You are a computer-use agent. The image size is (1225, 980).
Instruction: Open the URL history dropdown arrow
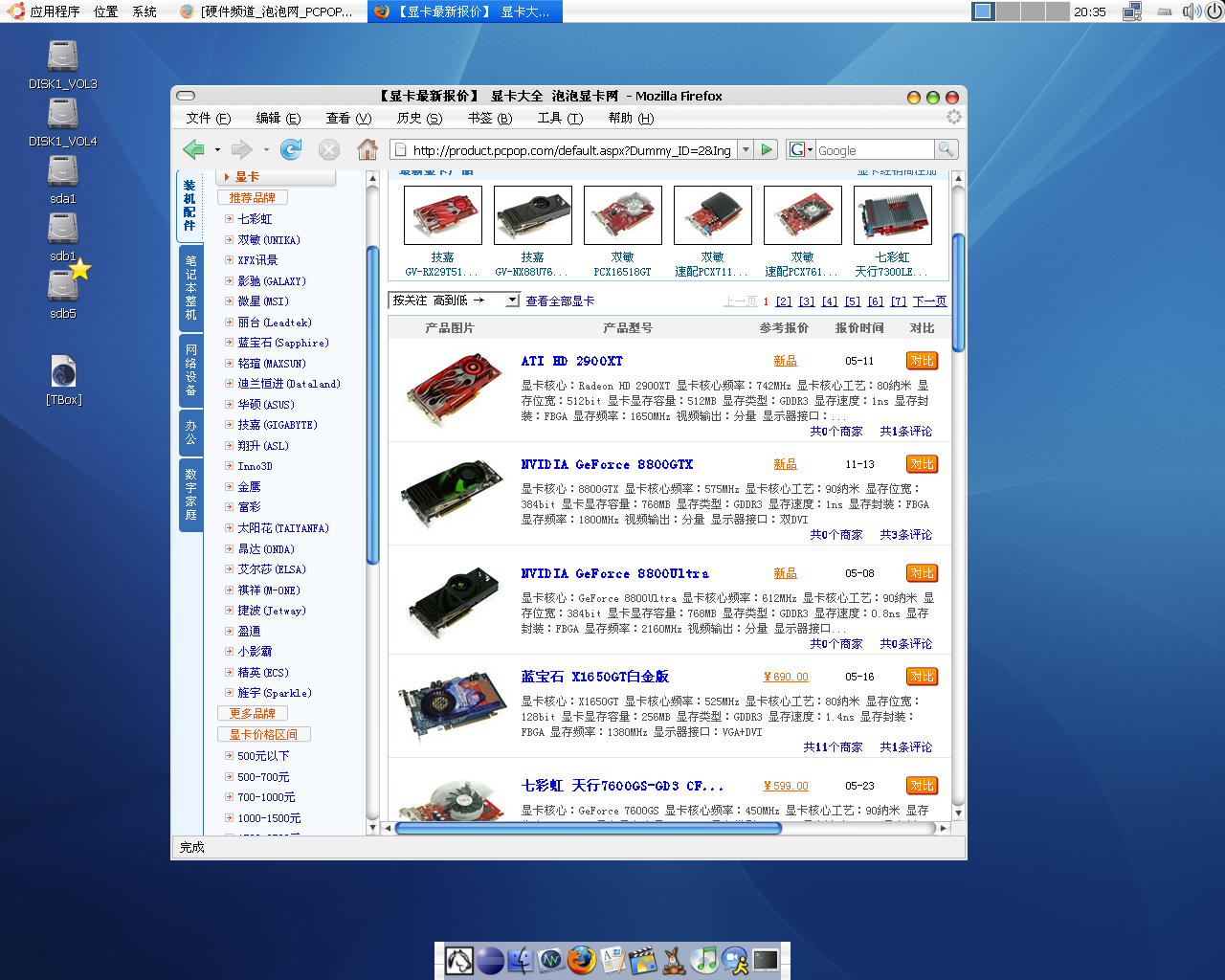tap(746, 149)
